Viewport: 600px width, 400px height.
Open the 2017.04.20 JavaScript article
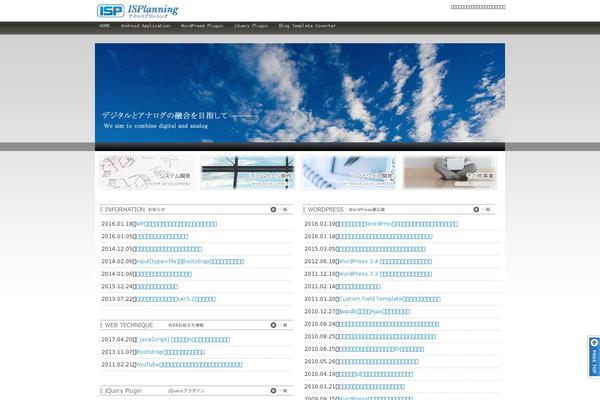tap(185, 340)
